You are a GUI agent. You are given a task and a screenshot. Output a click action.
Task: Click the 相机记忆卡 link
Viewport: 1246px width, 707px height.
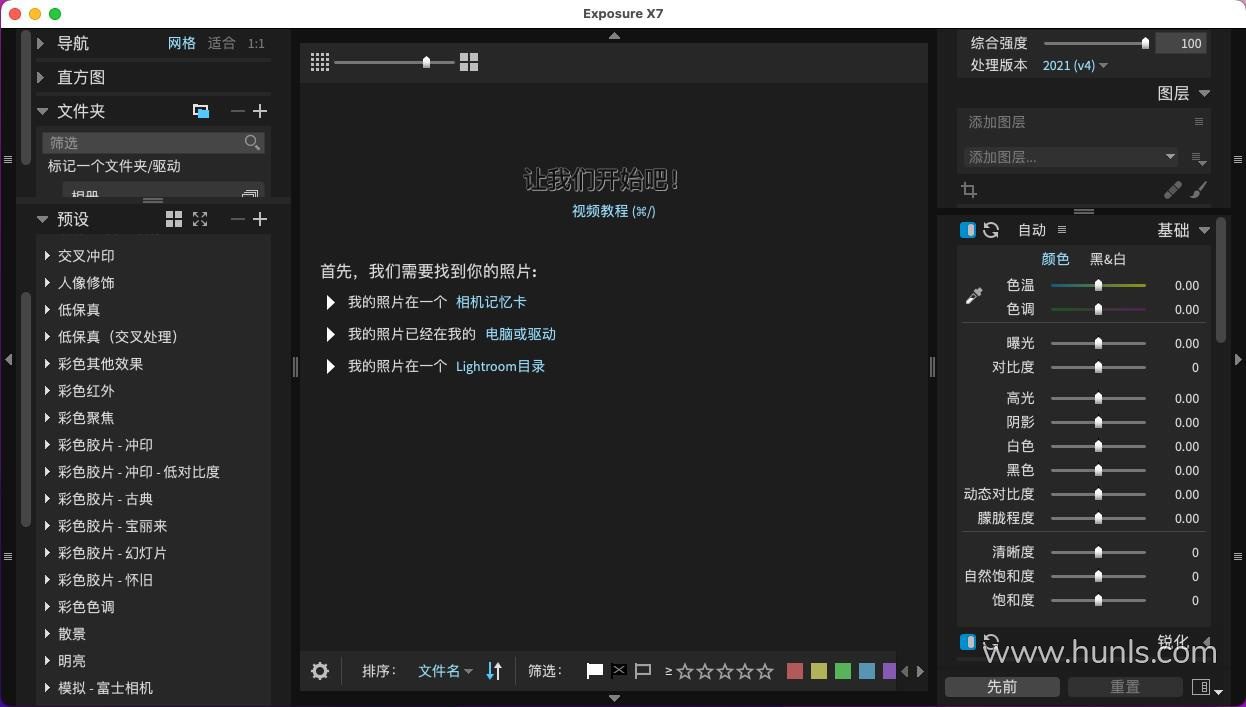click(491, 302)
